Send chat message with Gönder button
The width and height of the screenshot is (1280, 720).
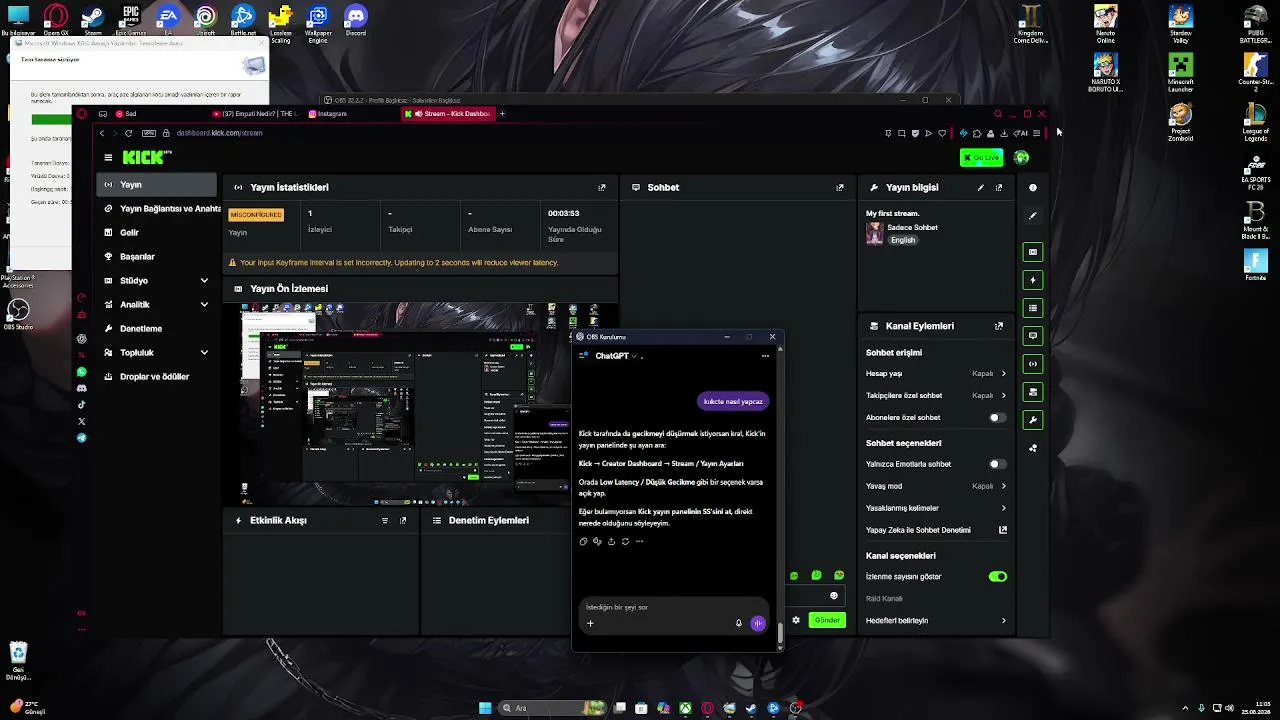[827, 620]
